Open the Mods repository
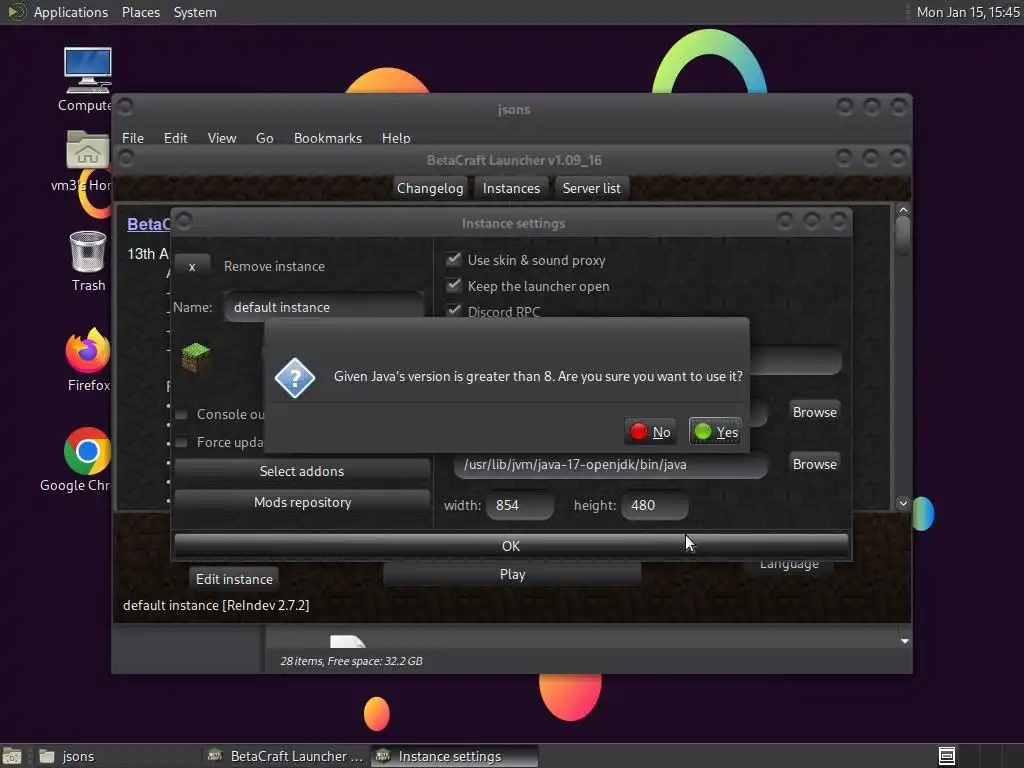Image resolution: width=1024 pixels, height=768 pixels. click(x=302, y=502)
